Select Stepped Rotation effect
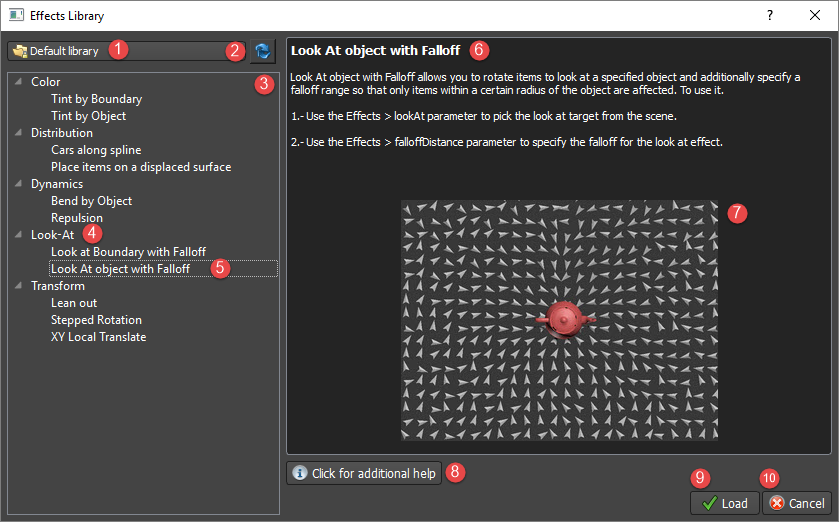The width and height of the screenshot is (839, 522). [x=96, y=320]
